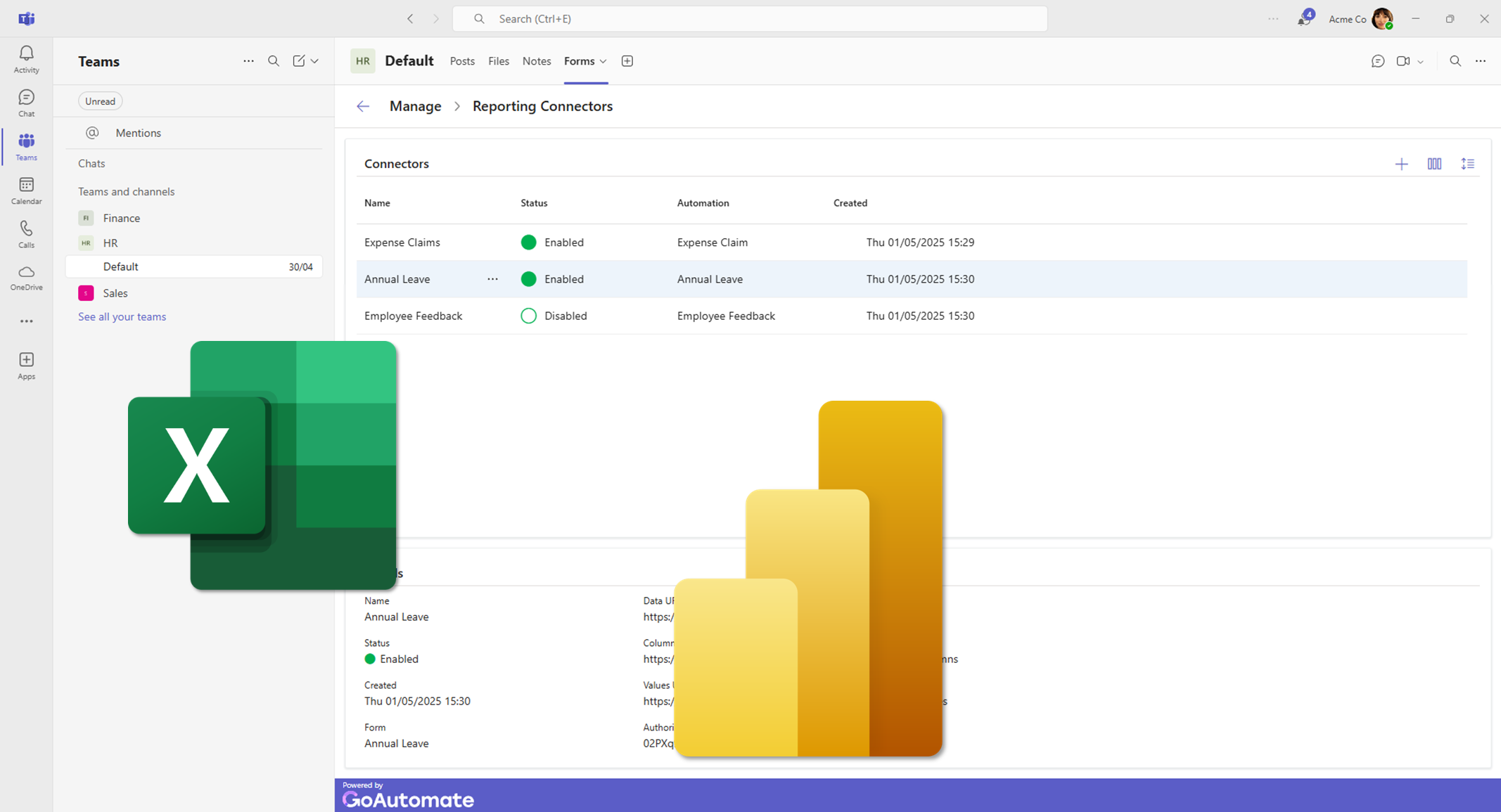Select Annual Leave connector name
This screenshot has width=1501, height=812.
tap(397, 279)
